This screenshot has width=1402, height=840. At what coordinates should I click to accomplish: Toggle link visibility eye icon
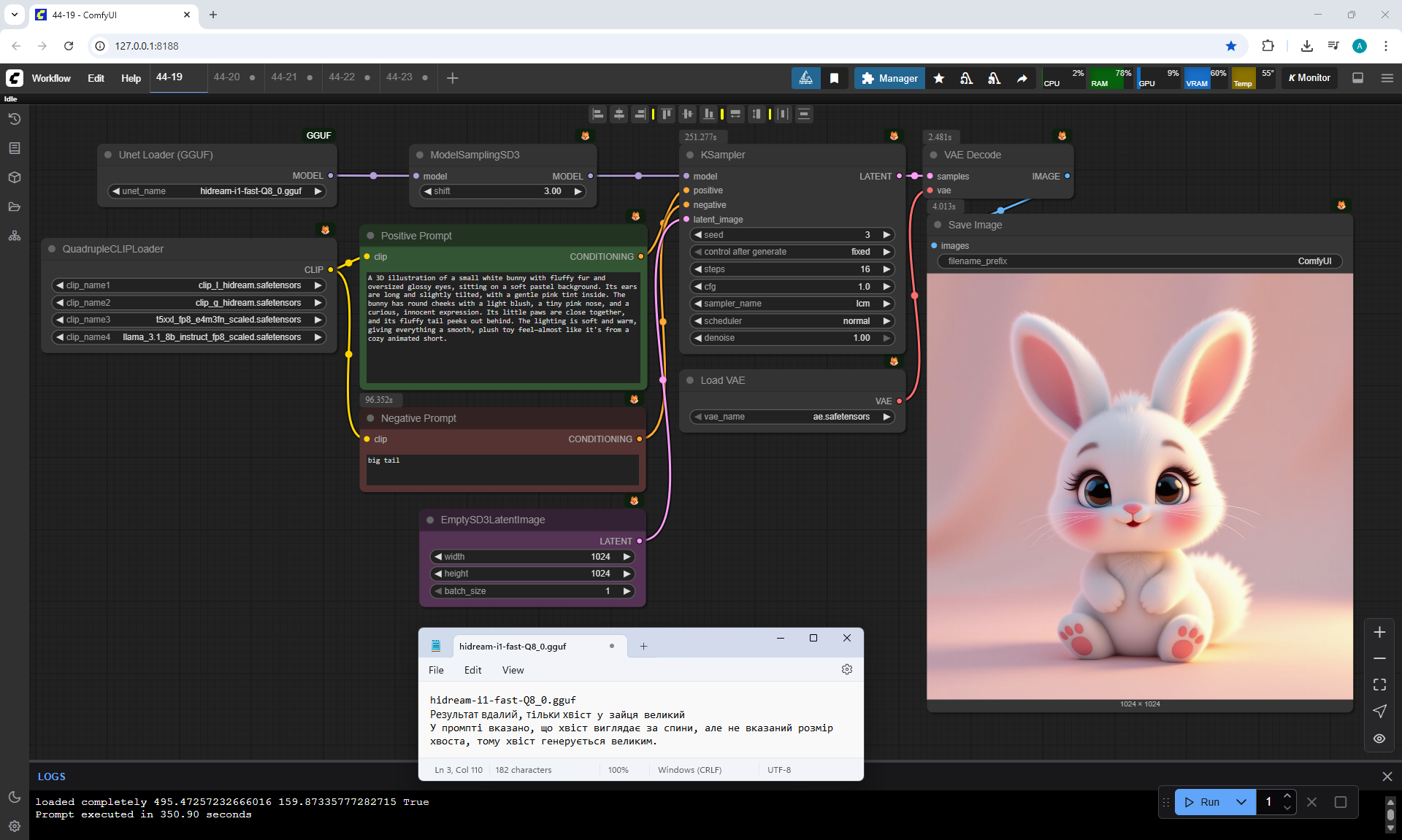tap(1379, 739)
